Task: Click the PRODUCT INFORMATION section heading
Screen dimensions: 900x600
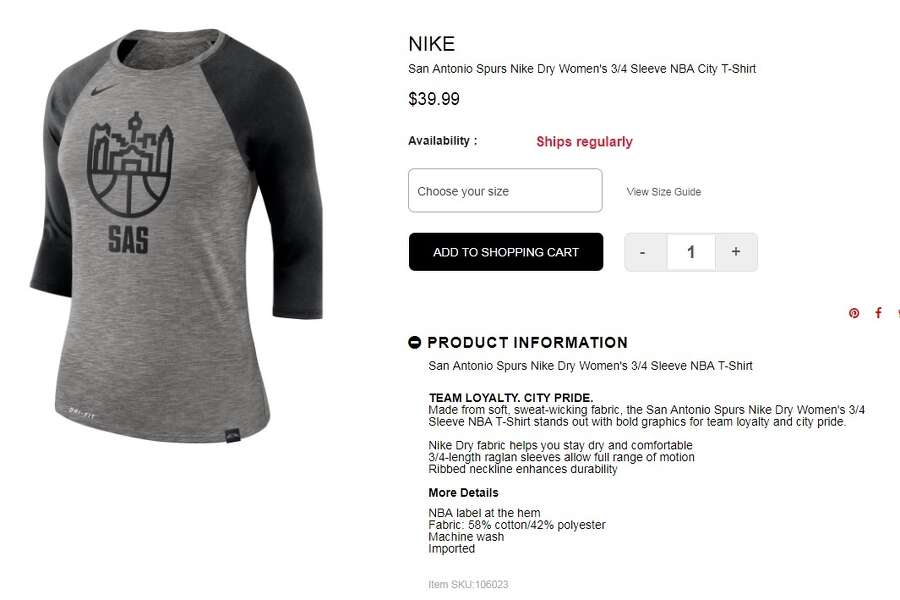Action: 527,343
